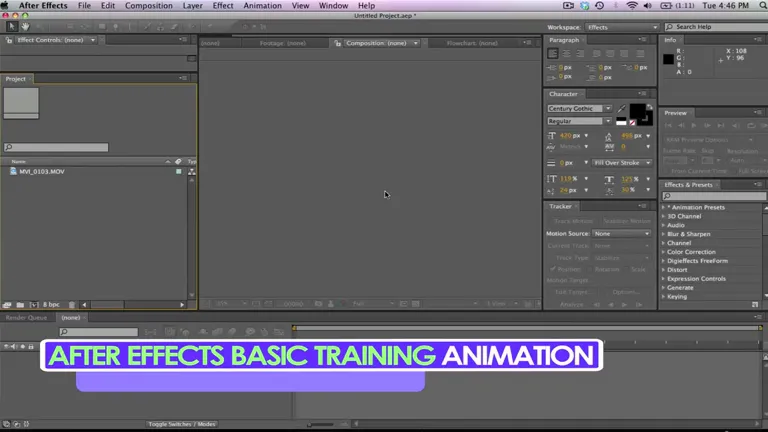Create a new composition from Project panel
768x432 pixels.
[34, 305]
